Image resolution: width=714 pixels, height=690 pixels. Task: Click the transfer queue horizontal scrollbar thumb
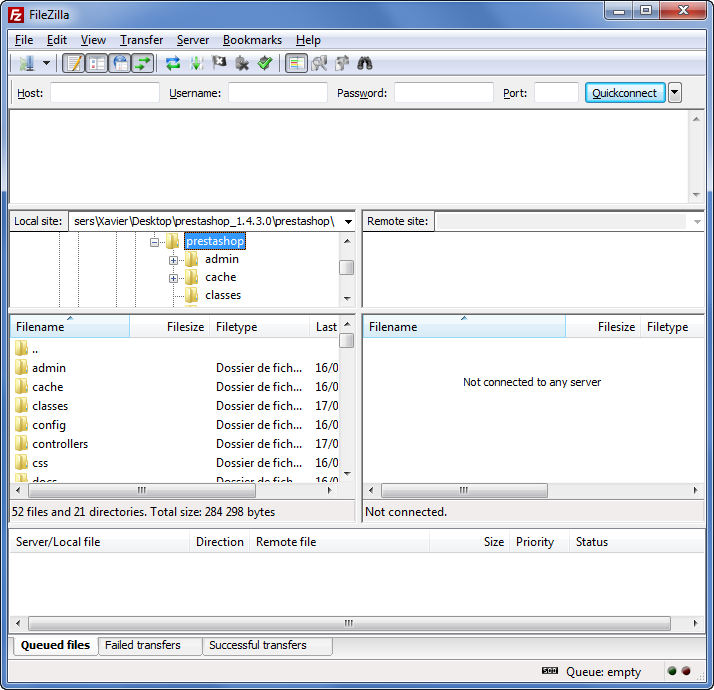(349, 624)
